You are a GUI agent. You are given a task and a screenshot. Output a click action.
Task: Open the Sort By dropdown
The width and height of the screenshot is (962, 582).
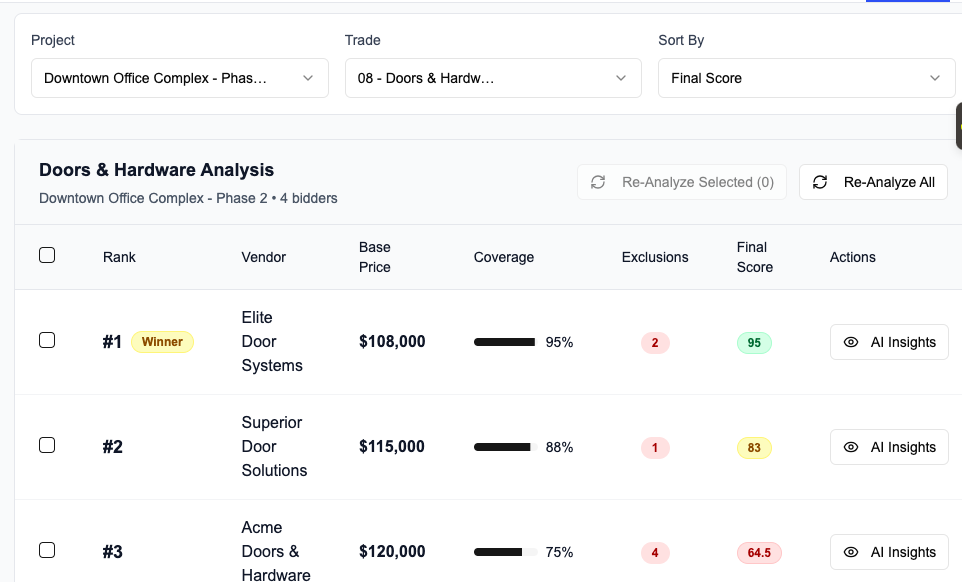pos(806,78)
